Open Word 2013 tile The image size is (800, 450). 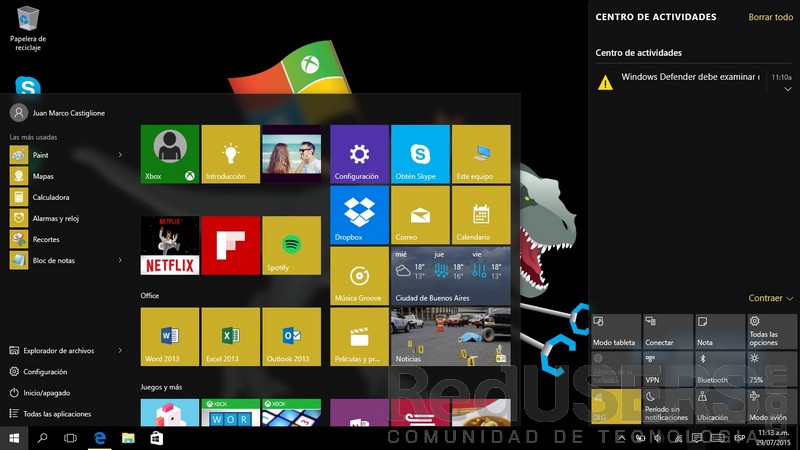pos(170,337)
